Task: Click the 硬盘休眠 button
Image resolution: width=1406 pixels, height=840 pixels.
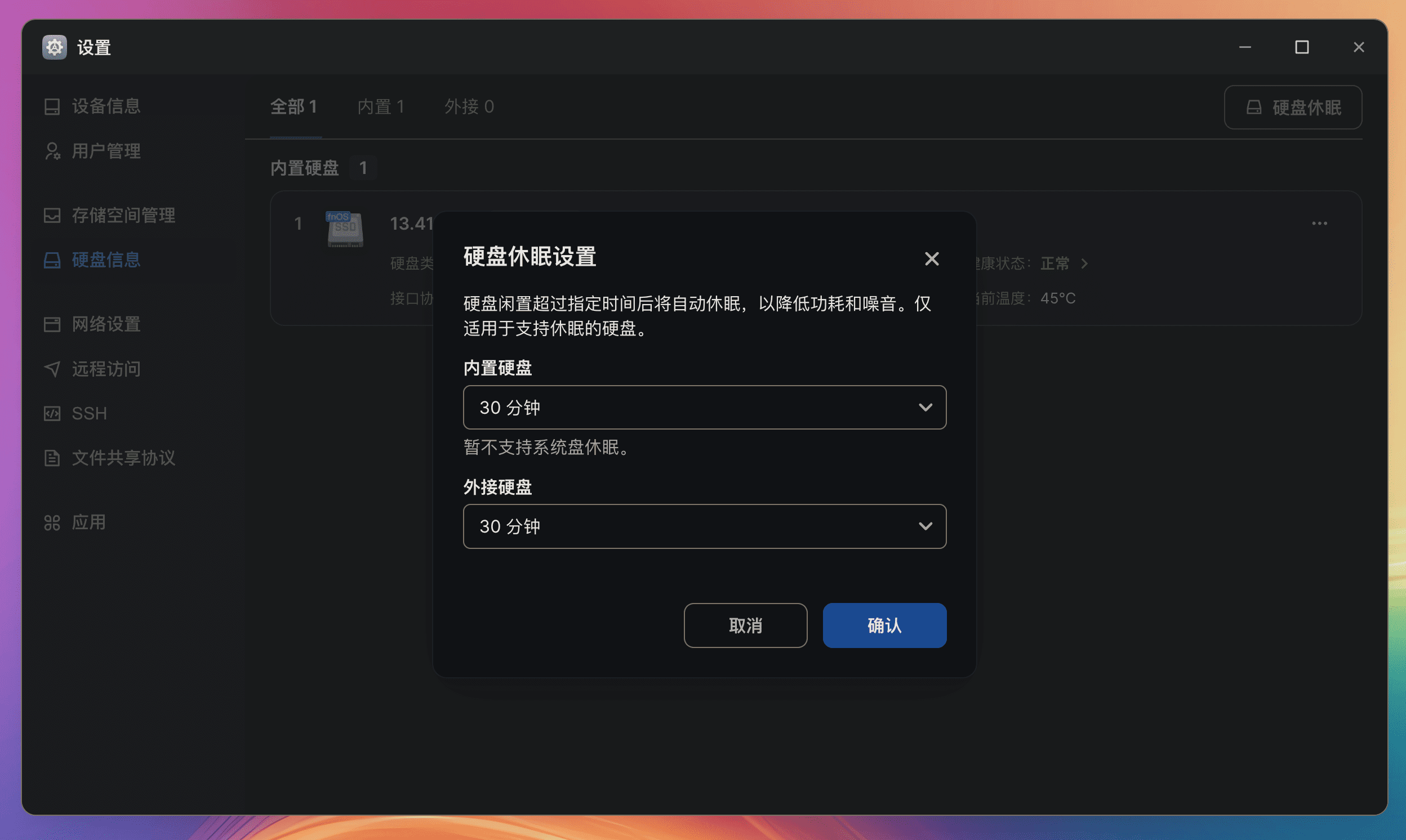Action: 1293,107
